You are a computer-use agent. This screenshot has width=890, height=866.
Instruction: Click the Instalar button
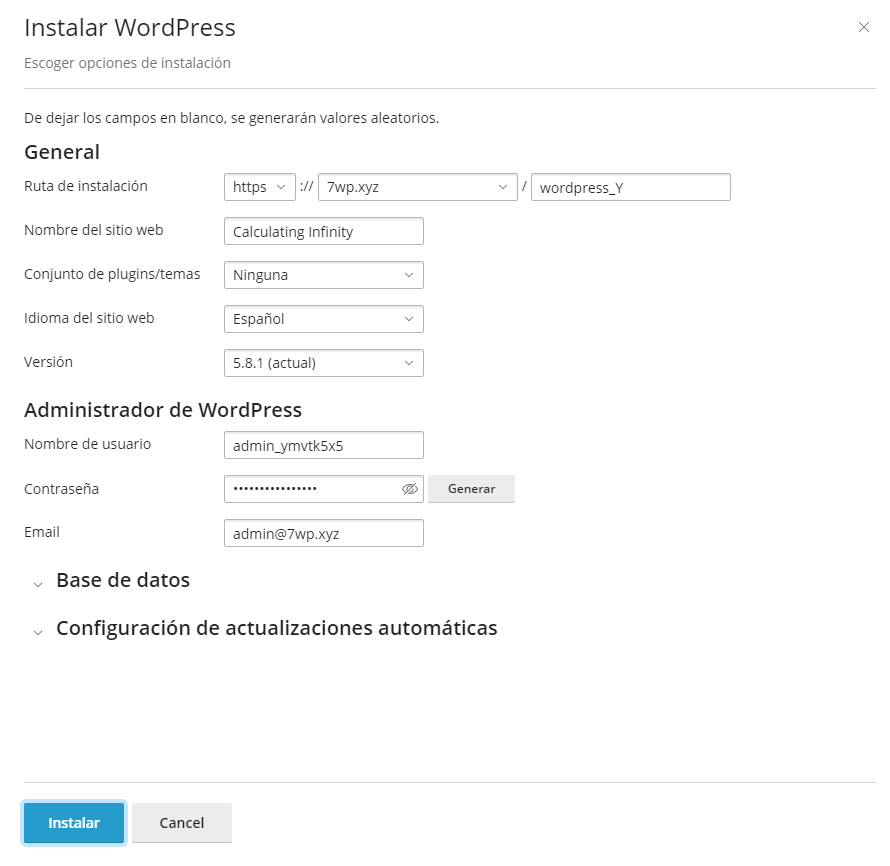point(74,823)
